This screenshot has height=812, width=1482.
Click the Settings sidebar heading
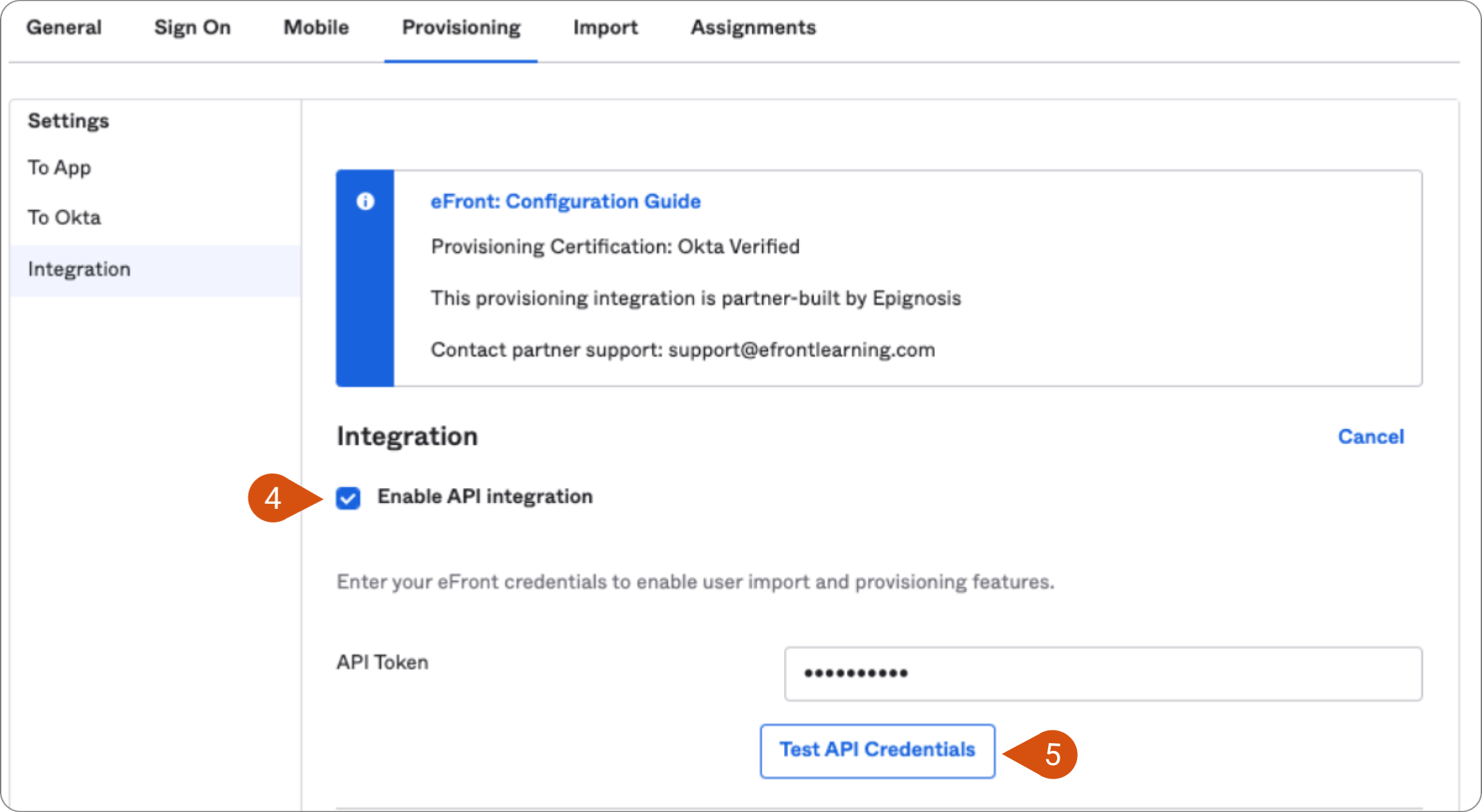click(68, 121)
